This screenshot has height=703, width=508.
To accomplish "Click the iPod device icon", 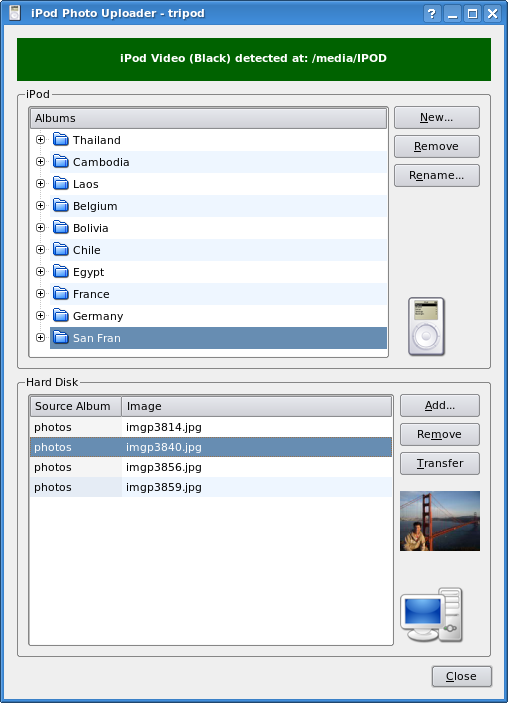I will point(426,326).
